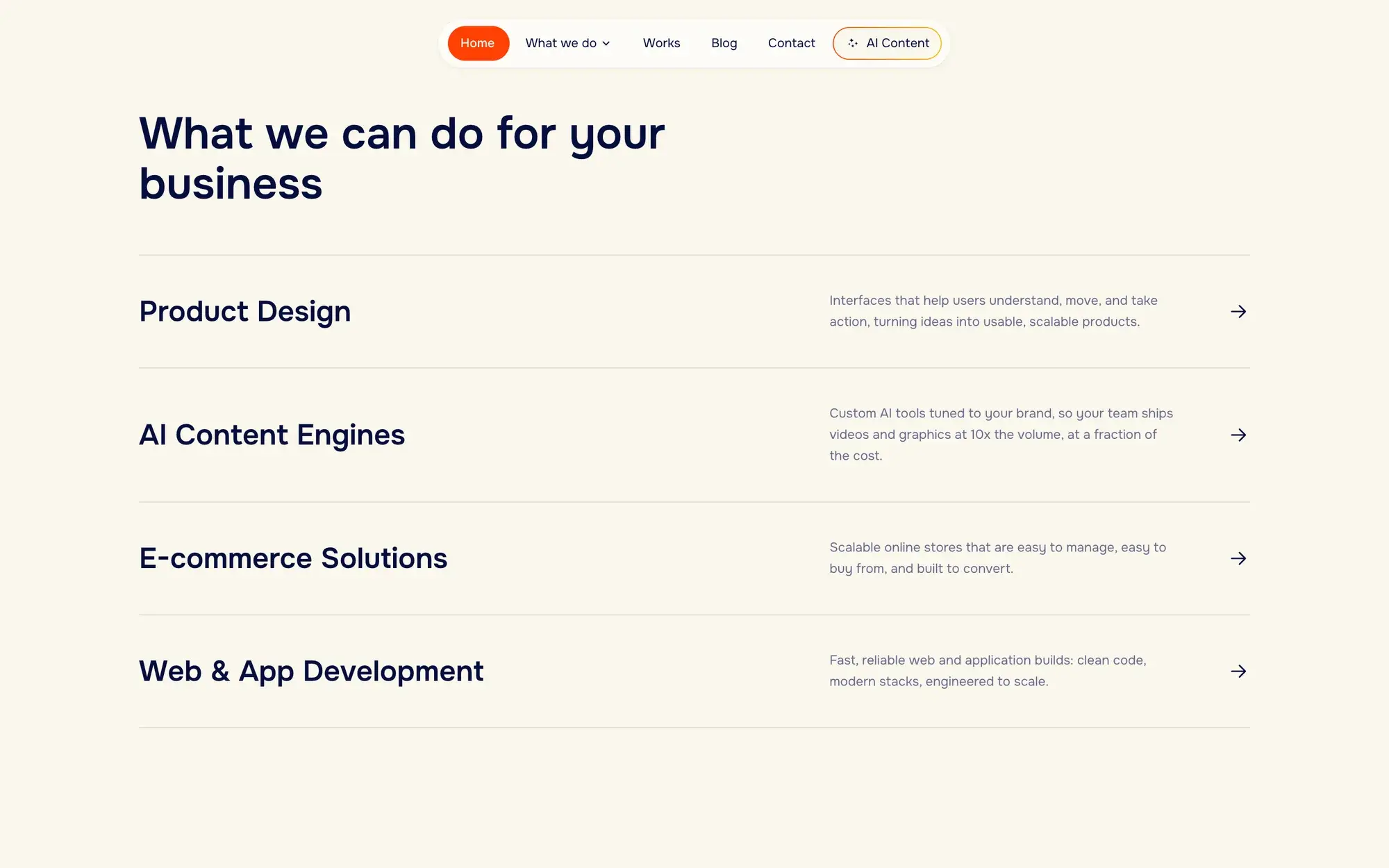Open the What we do menu
Viewport: 1389px width, 868px height.
[x=567, y=43]
